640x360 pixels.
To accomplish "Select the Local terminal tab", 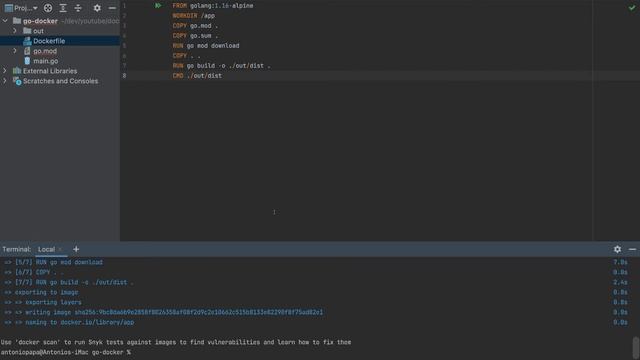I will click(x=46, y=249).
